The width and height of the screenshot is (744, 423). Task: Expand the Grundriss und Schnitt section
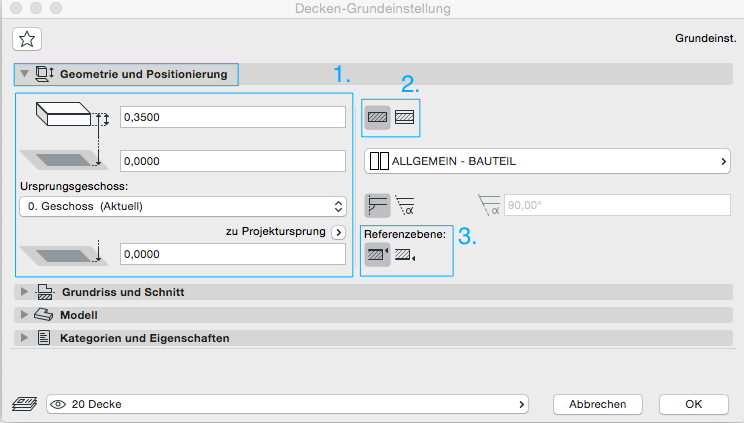[x=25, y=292]
